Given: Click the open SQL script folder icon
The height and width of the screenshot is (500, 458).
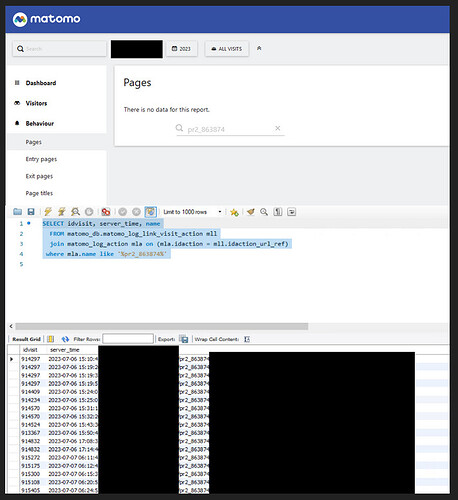Looking at the screenshot, I should coord(17,212).
